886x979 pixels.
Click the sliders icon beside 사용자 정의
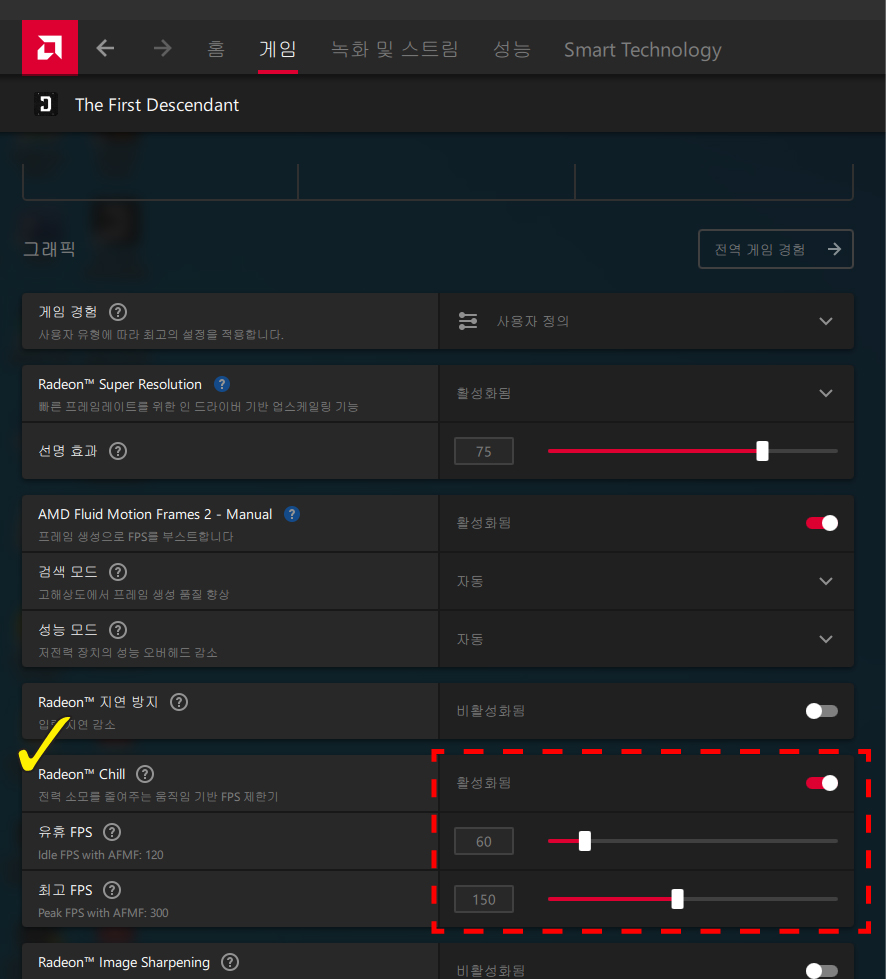click(x=468, y=321)
